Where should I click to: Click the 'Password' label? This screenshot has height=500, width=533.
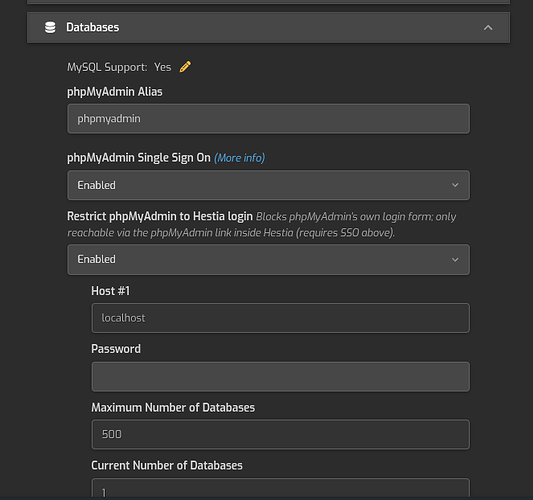116,349
